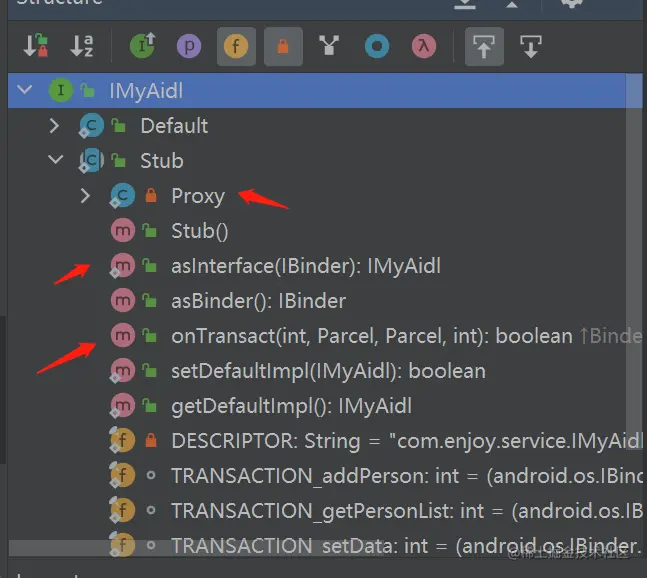Viewport: 647px width, 578px height.
Task: Click the method icon beside getDefaultImpl
Action: coord(123,406)
